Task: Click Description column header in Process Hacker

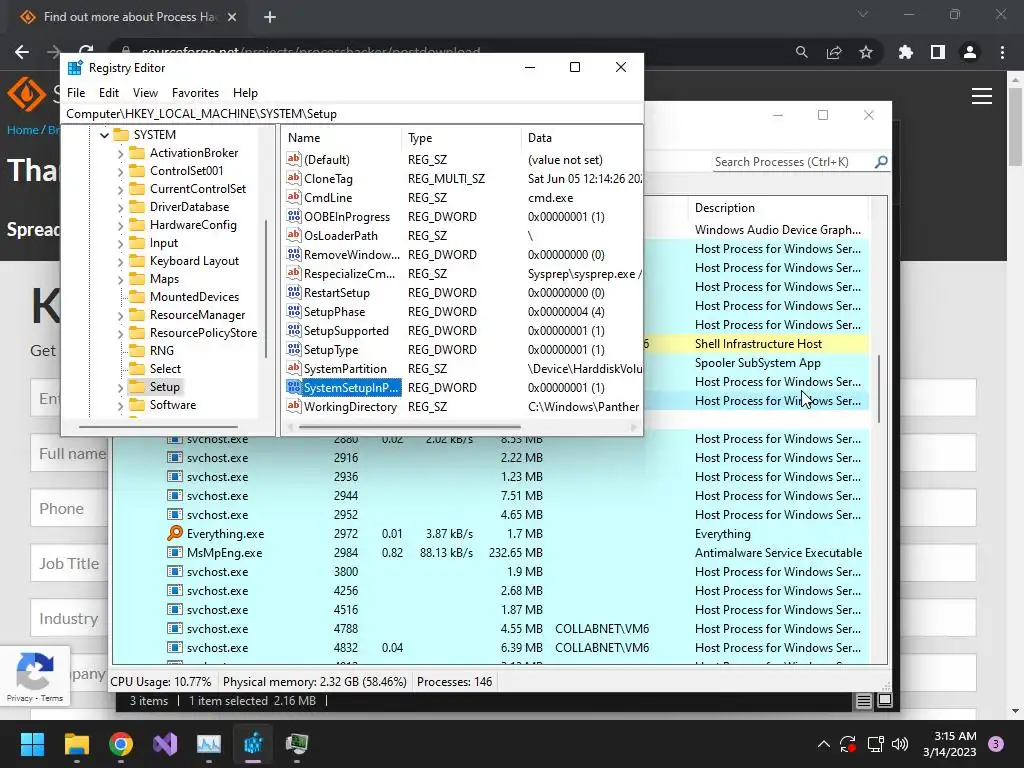Action: pos(724,208)
